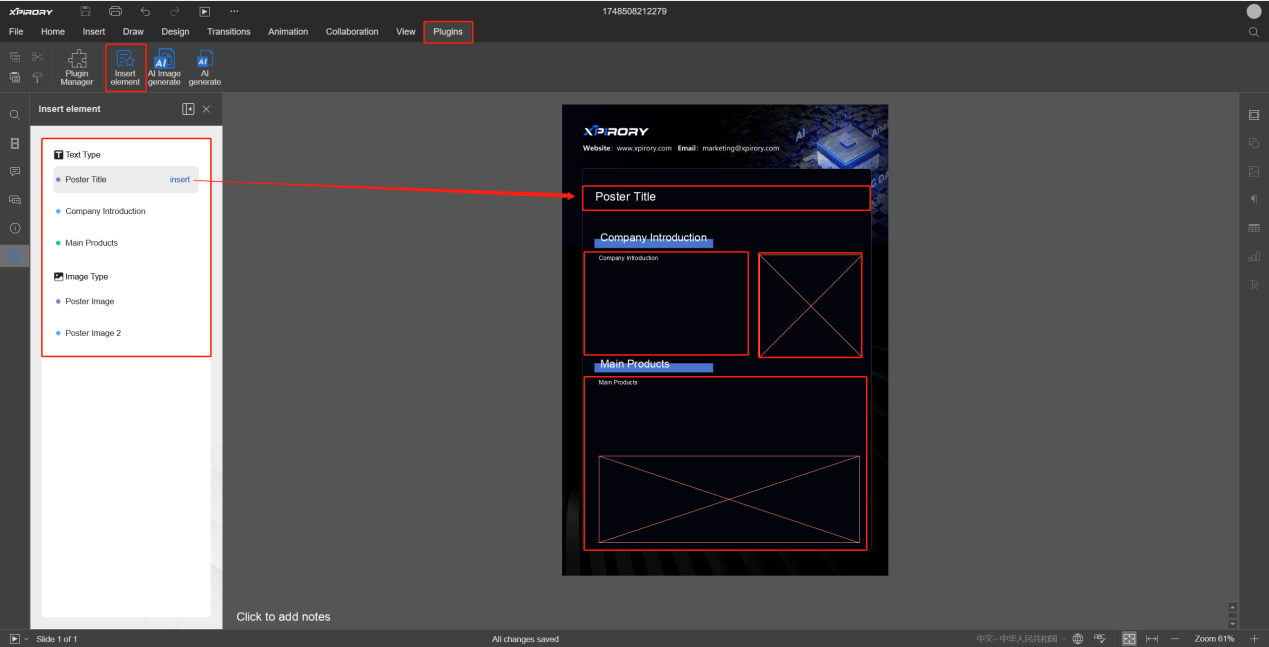1269x647 pixels.
Task: Open the File menu
Action: tap(16, 32)
